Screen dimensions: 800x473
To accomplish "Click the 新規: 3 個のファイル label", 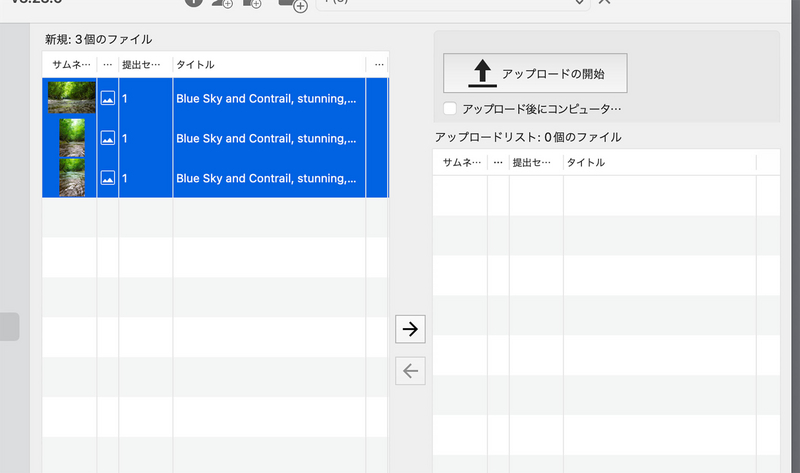I will pyautogui.click(x=98, y=39).
